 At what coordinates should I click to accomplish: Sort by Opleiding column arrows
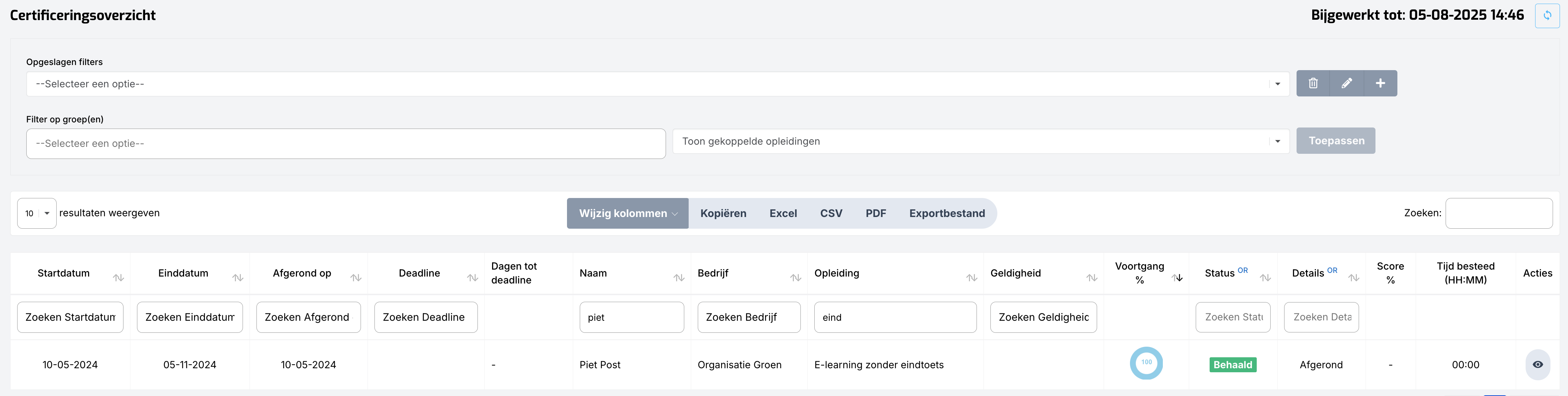[x=971, y=277]
